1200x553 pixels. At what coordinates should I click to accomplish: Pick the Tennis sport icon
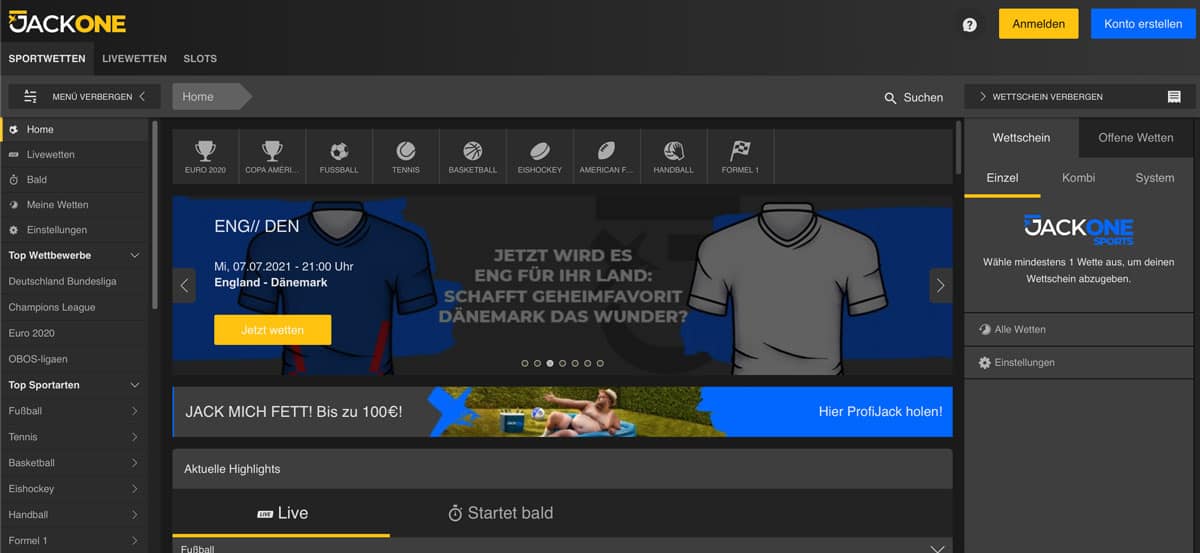click(406, 151)
